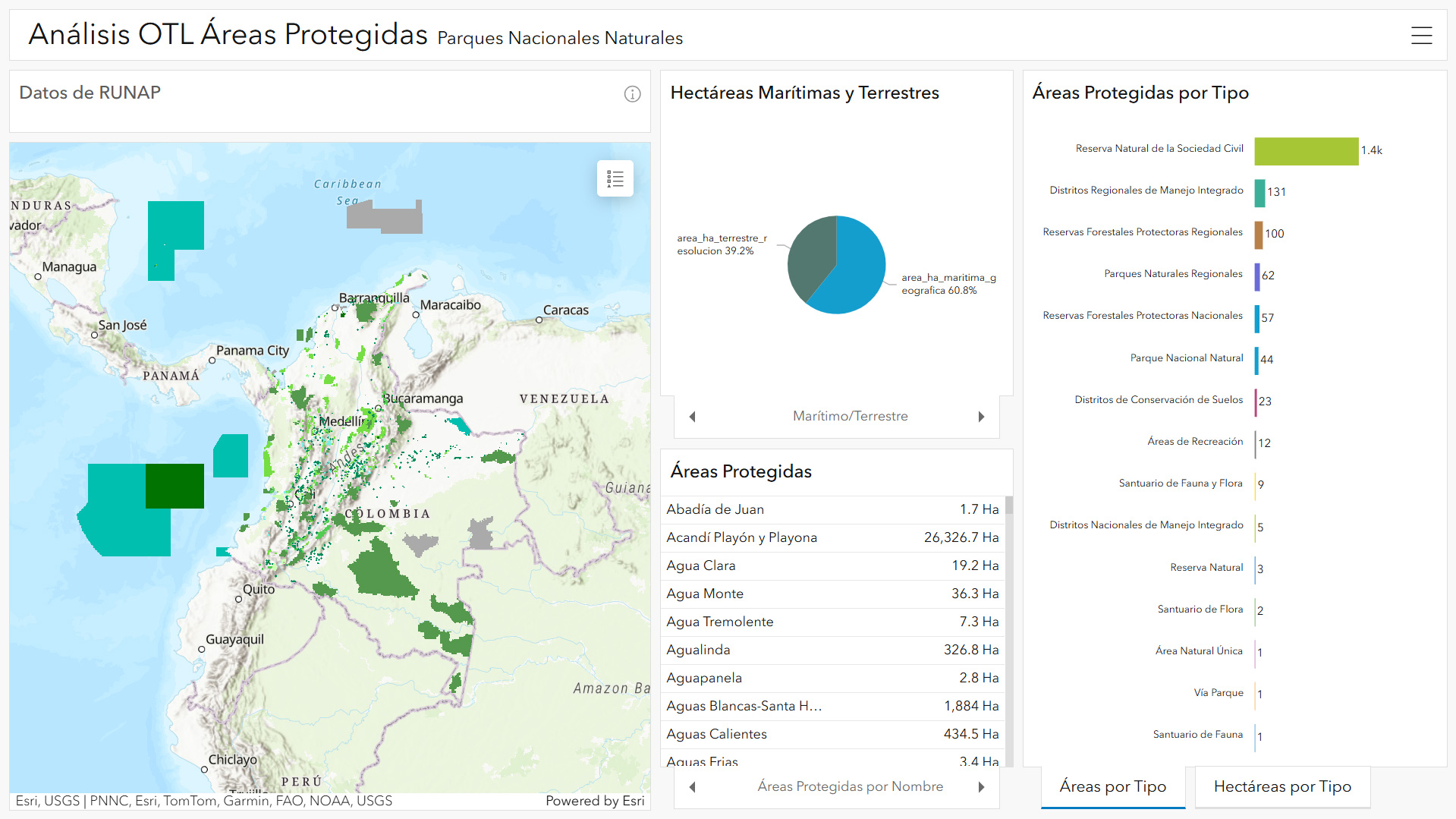Screen dimensions: 1456x819
Task: Go to previous chart from Marítimo/Terrestre
Action: 692,417
